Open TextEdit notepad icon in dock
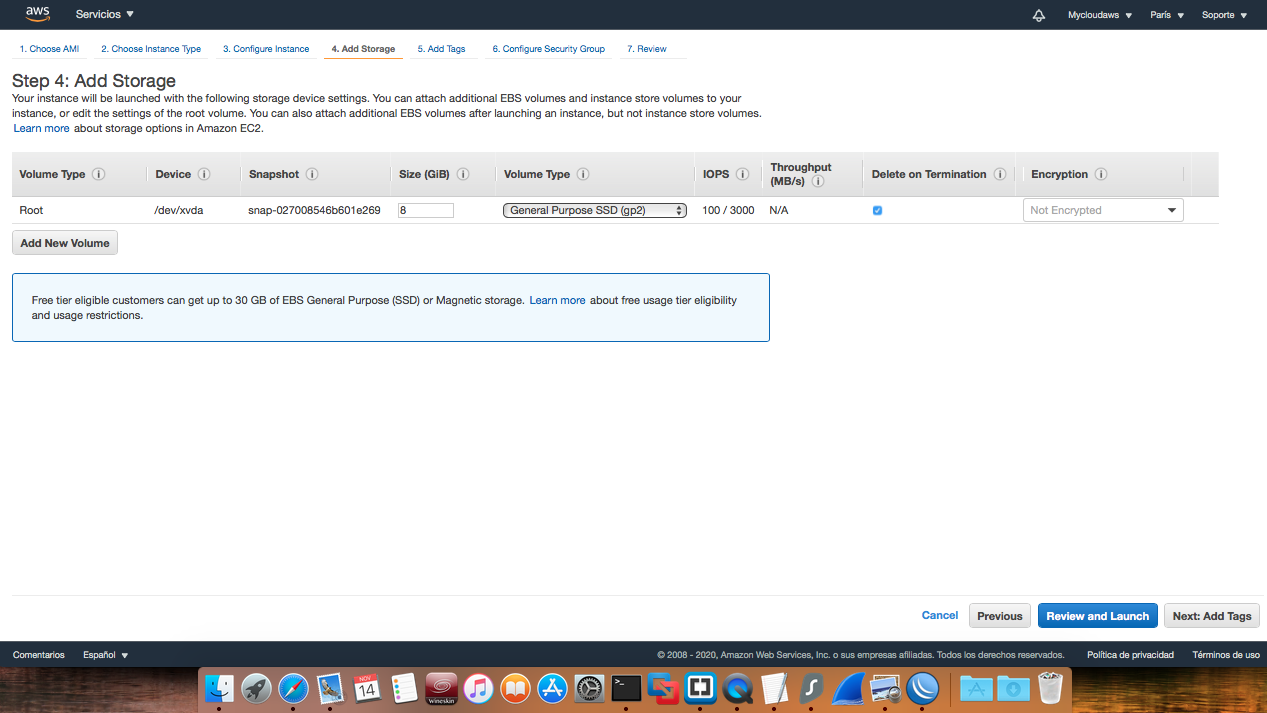The width and height of the screenshot is (1267, 713). [774, 688]
